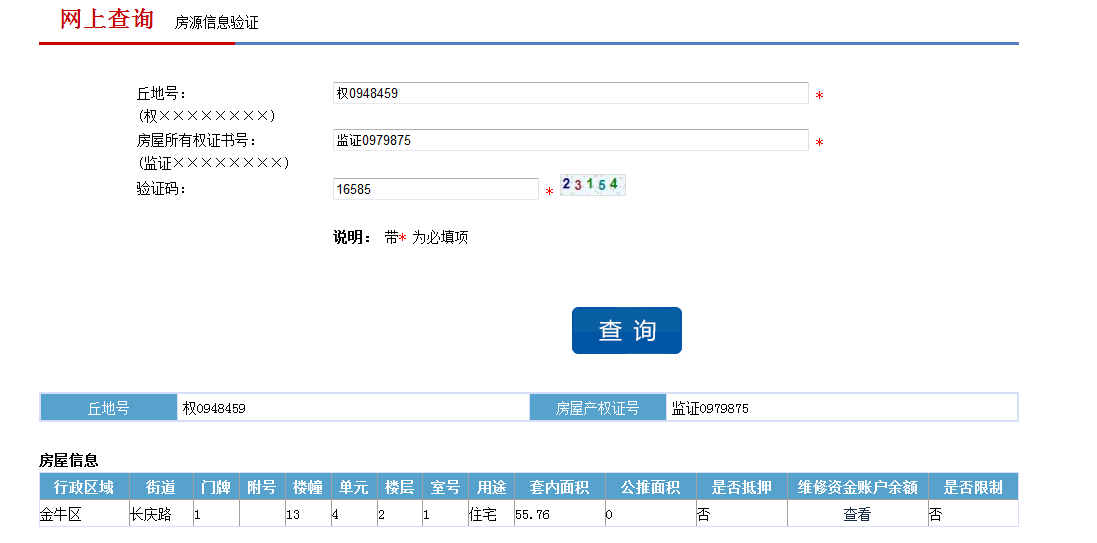Select the 监证0979875 result value

[x=710, y=408]
